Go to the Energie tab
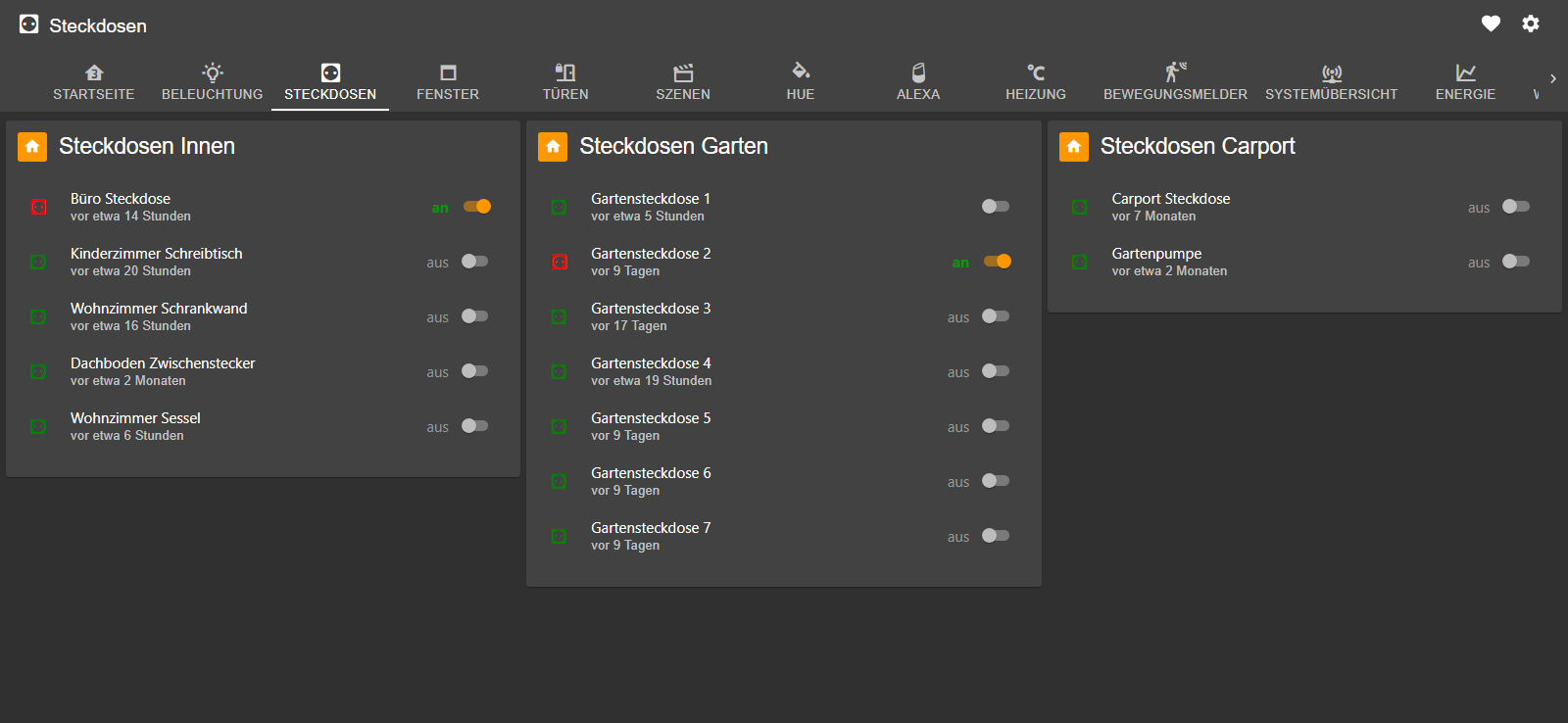Image resolution: width=1568 pixels, height=723 pixels. [1466, 82]
